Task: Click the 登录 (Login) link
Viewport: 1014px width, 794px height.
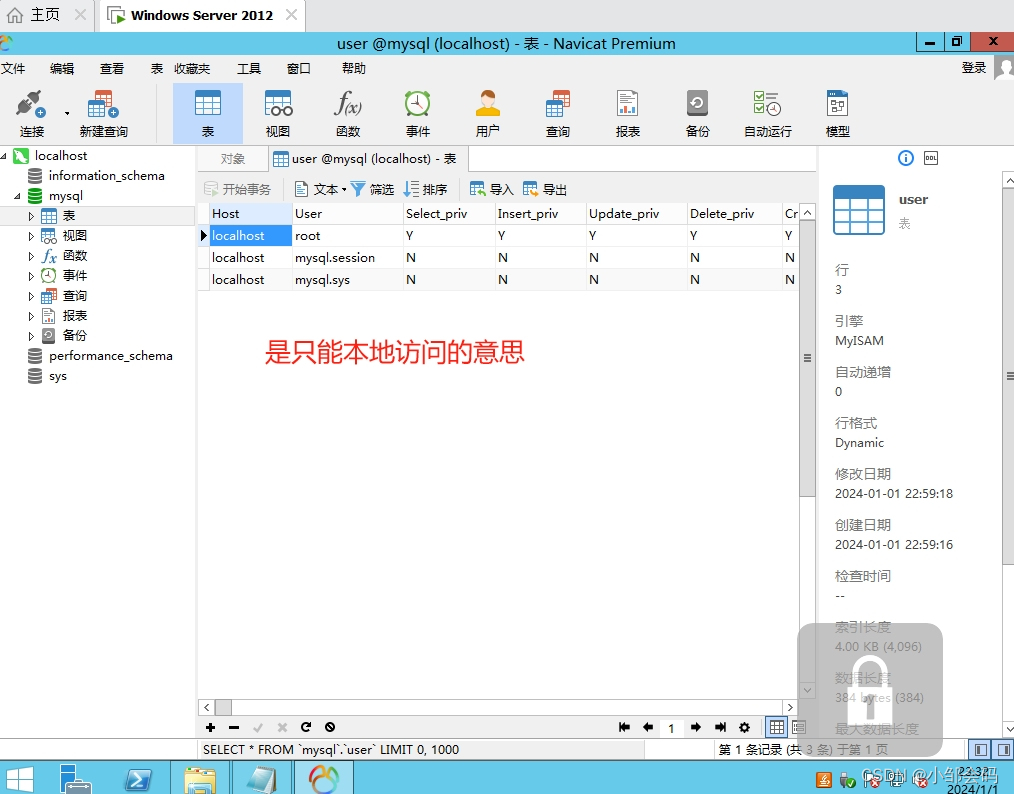Action: pyautogui.click(x=973, y=68)
